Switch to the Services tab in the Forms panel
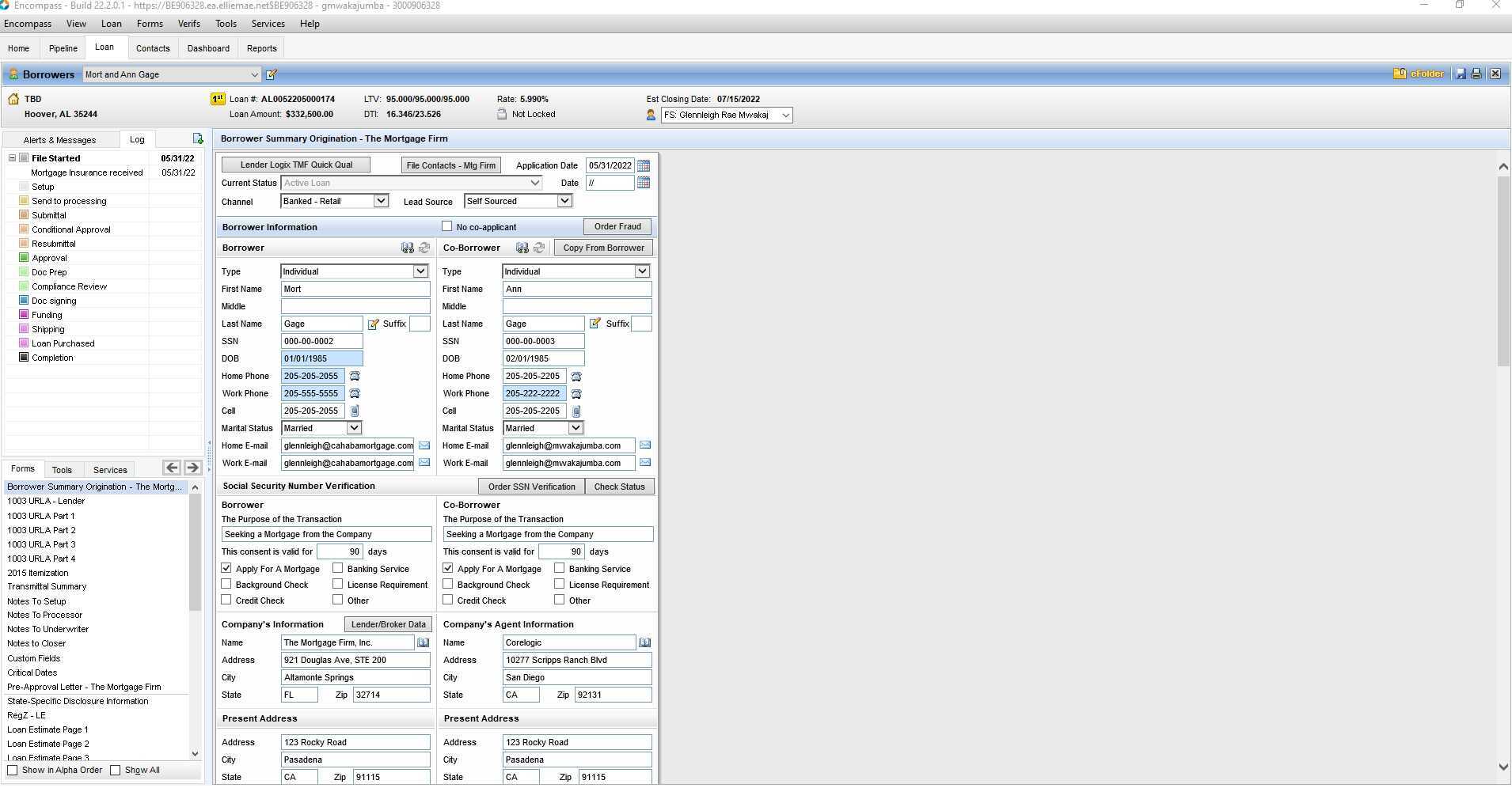The height and width of the screenshot is (788, 1512). (109, 469)
